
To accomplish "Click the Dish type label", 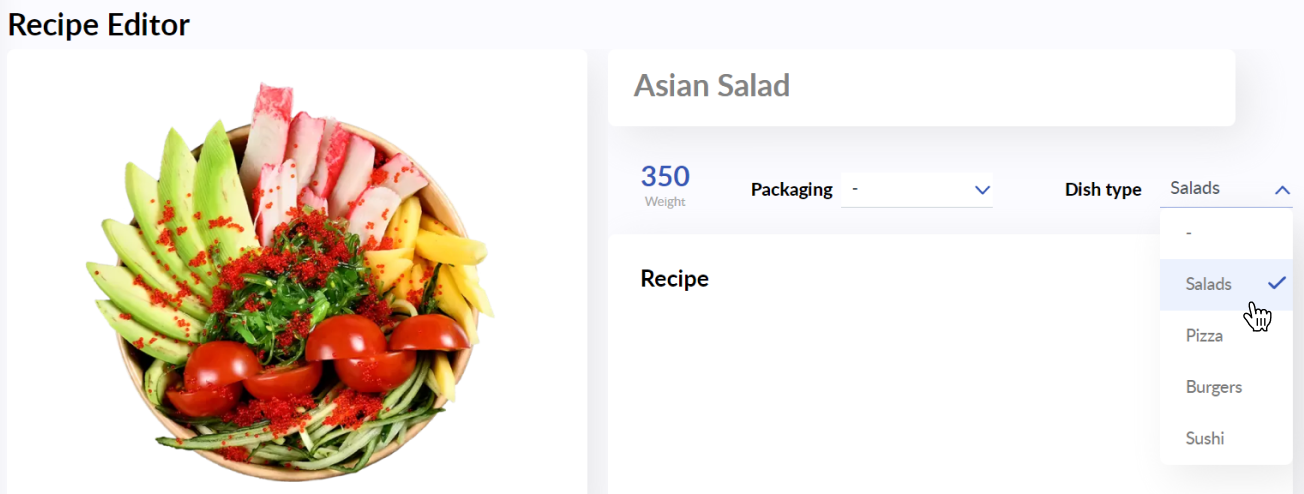I will 1103,189.
